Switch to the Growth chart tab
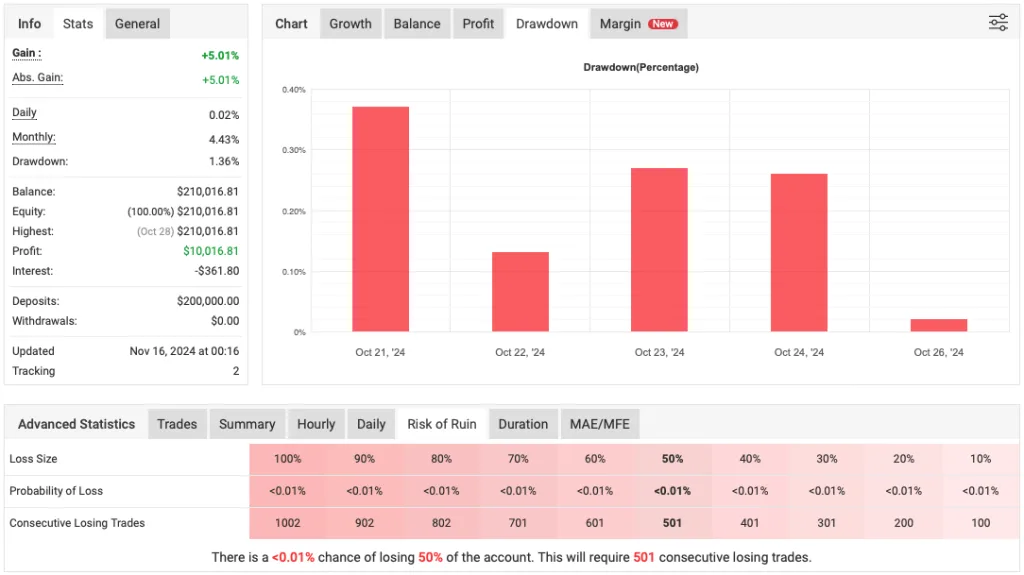Screen dimensions: 1024x575 (x=350, y=24)
